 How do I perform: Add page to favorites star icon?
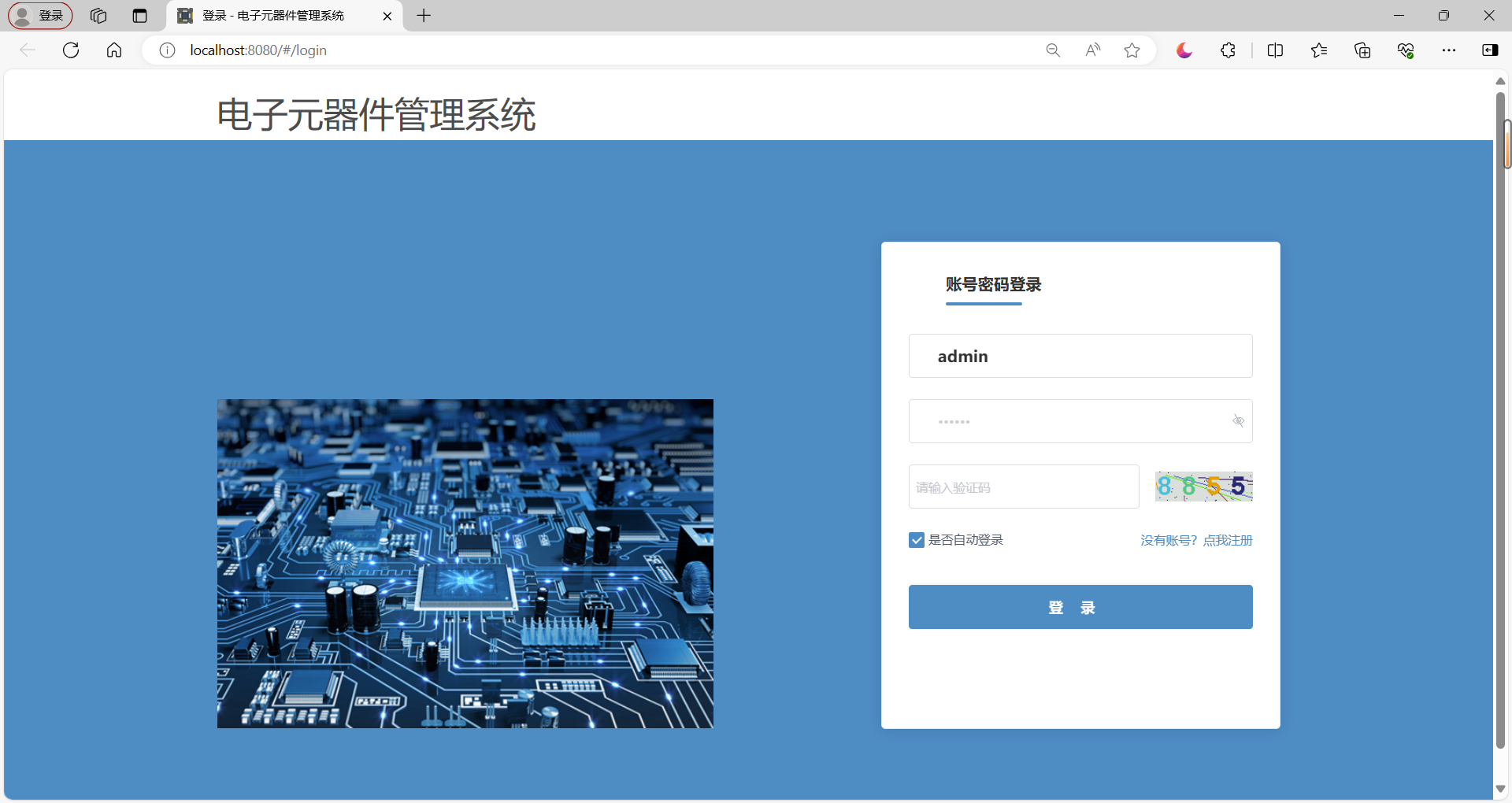point(1132,50)
